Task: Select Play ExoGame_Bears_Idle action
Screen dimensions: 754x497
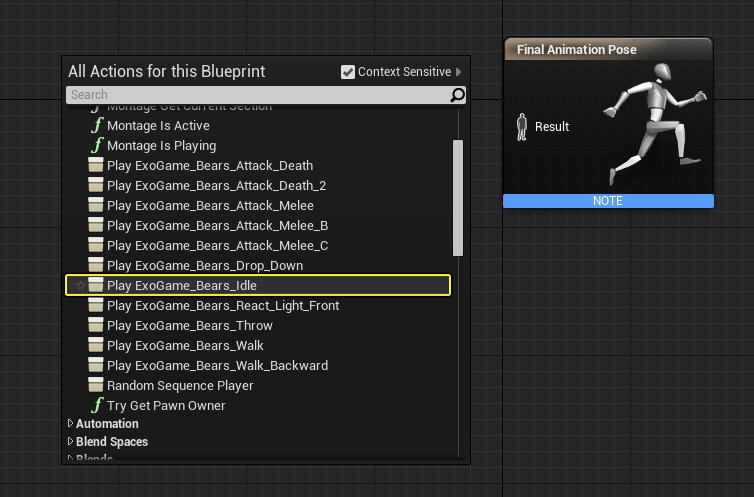Action: pos(182,286)
